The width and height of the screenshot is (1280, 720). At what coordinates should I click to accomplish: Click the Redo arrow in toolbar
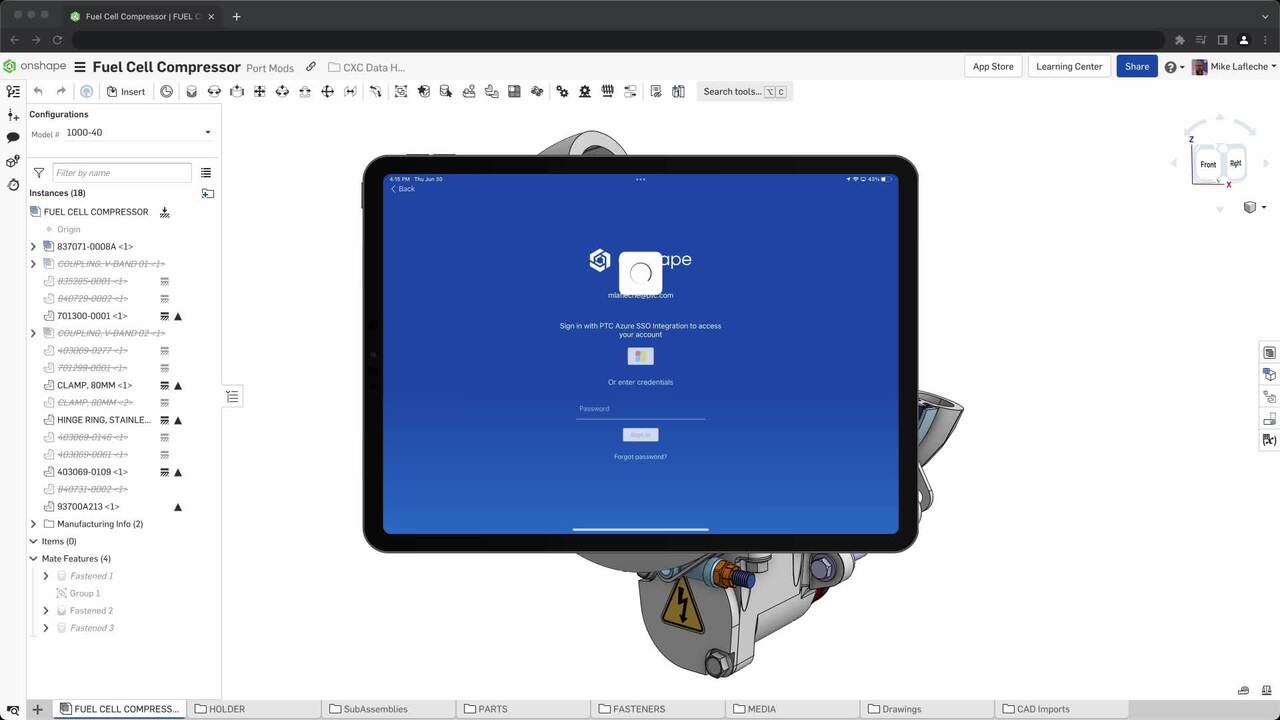61,91
